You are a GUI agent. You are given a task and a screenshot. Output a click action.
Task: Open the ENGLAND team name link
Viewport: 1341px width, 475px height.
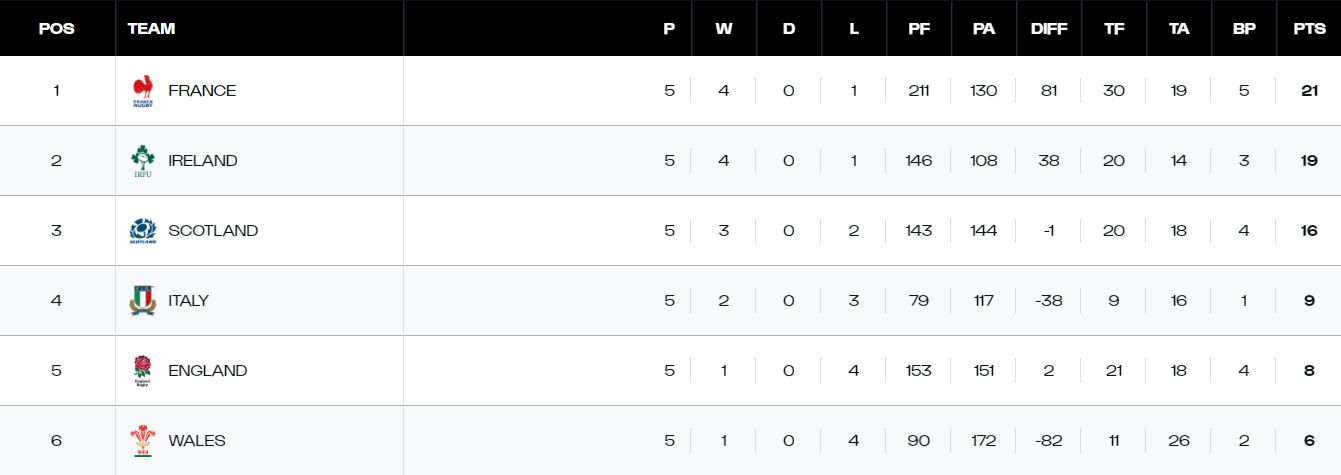tap(207, 371)
